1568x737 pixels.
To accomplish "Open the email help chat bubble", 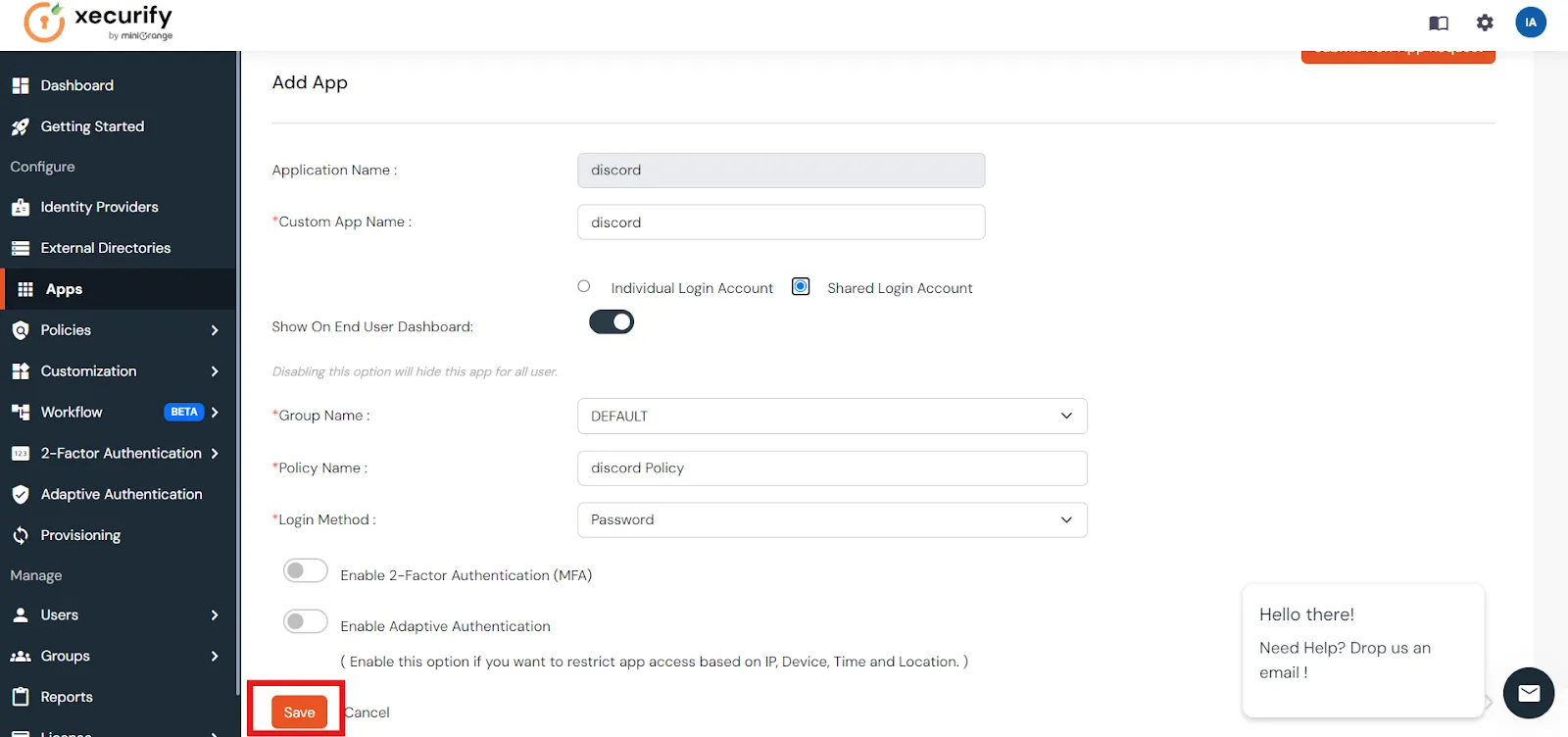I will pos(1529,693).
